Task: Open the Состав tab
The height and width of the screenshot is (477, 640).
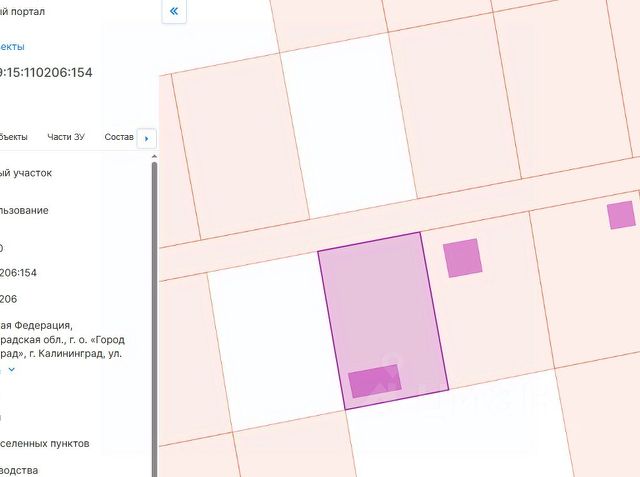Action: click(x=119, y=137)
